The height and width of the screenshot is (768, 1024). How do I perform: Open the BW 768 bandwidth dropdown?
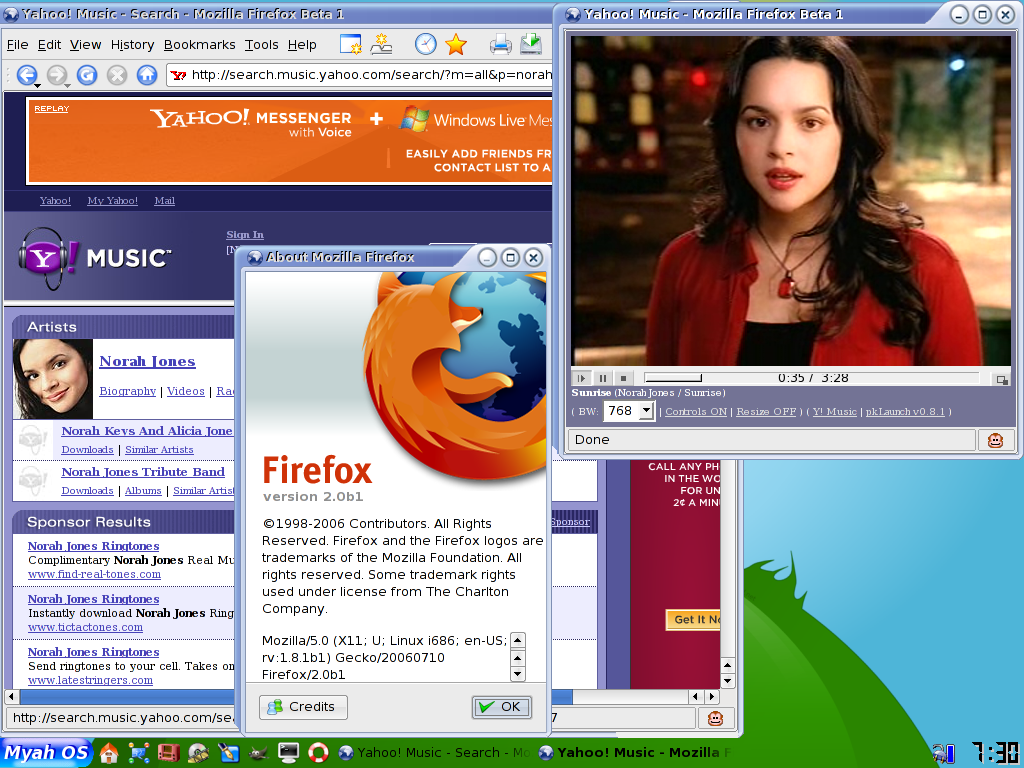tap(629, 411)
